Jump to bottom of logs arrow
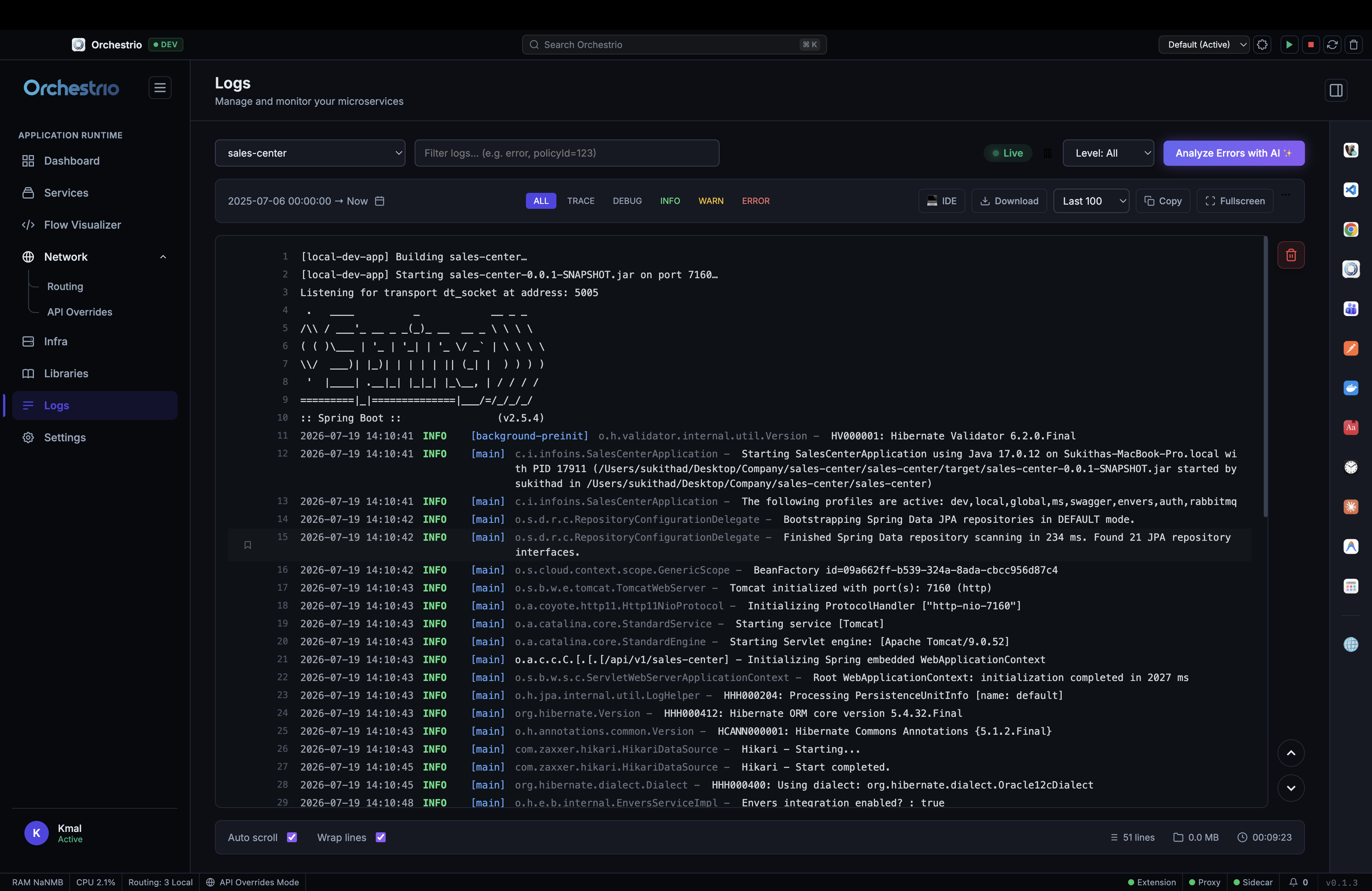 click(x=1291, y=788)
